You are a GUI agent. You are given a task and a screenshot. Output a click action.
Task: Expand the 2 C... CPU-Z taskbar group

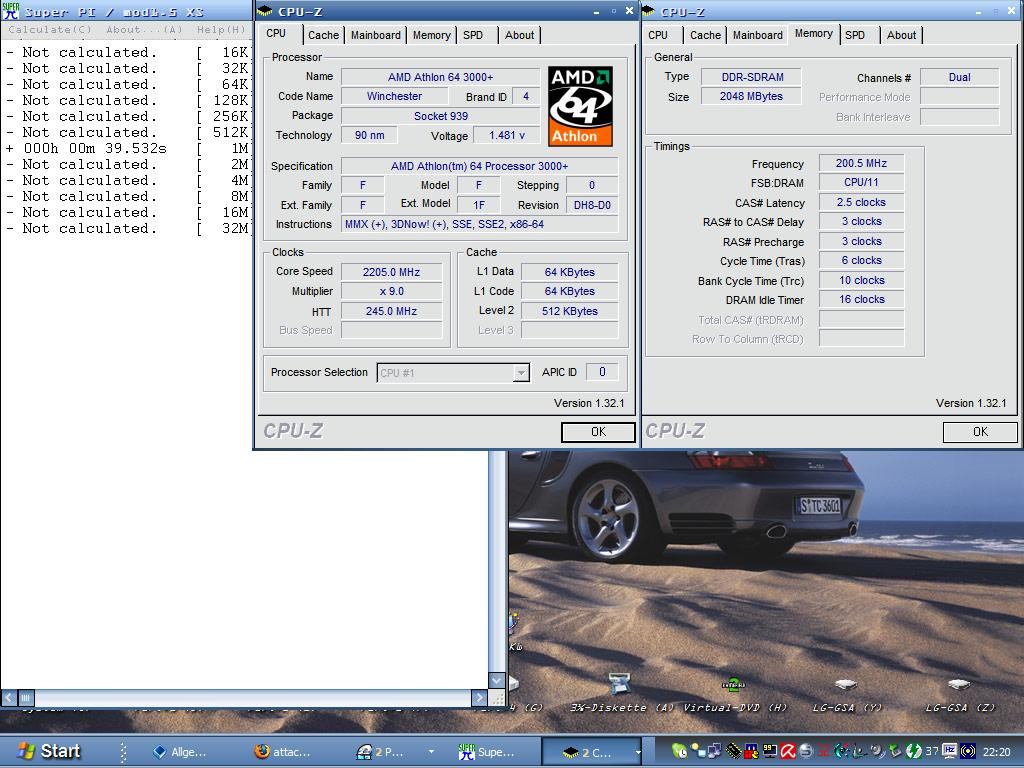pyautogui.click(x=593, y=752)
